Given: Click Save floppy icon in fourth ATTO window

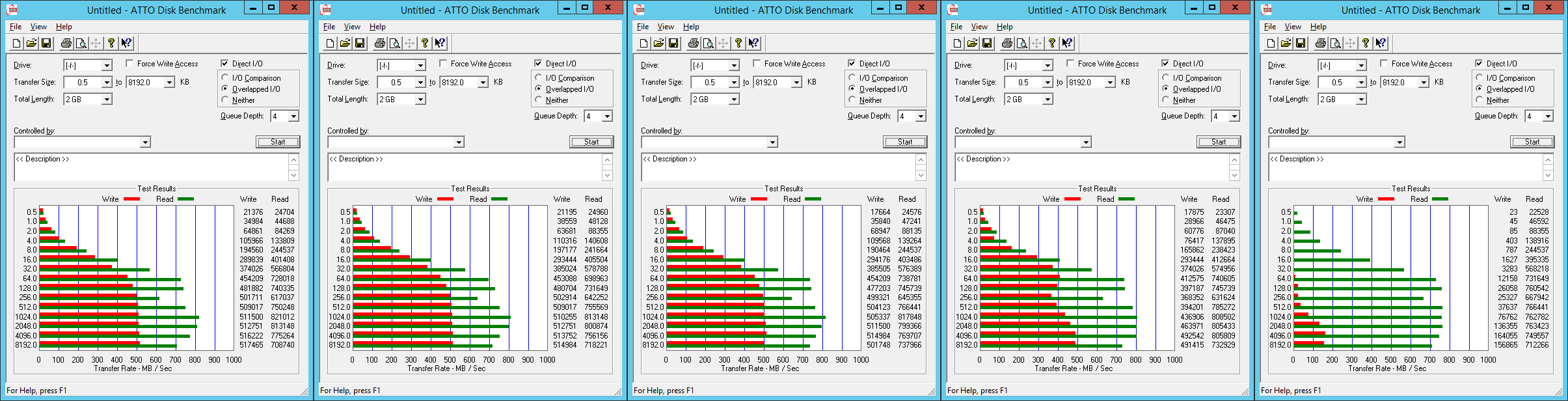Looking at the screenshot, I should click(987, 43).
